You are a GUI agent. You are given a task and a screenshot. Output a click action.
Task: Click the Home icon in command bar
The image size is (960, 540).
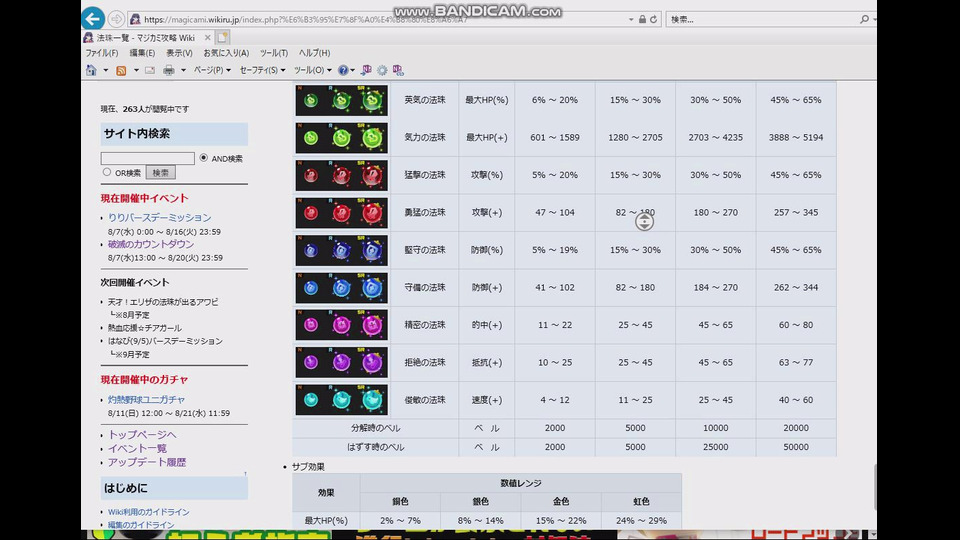(91, 70)
